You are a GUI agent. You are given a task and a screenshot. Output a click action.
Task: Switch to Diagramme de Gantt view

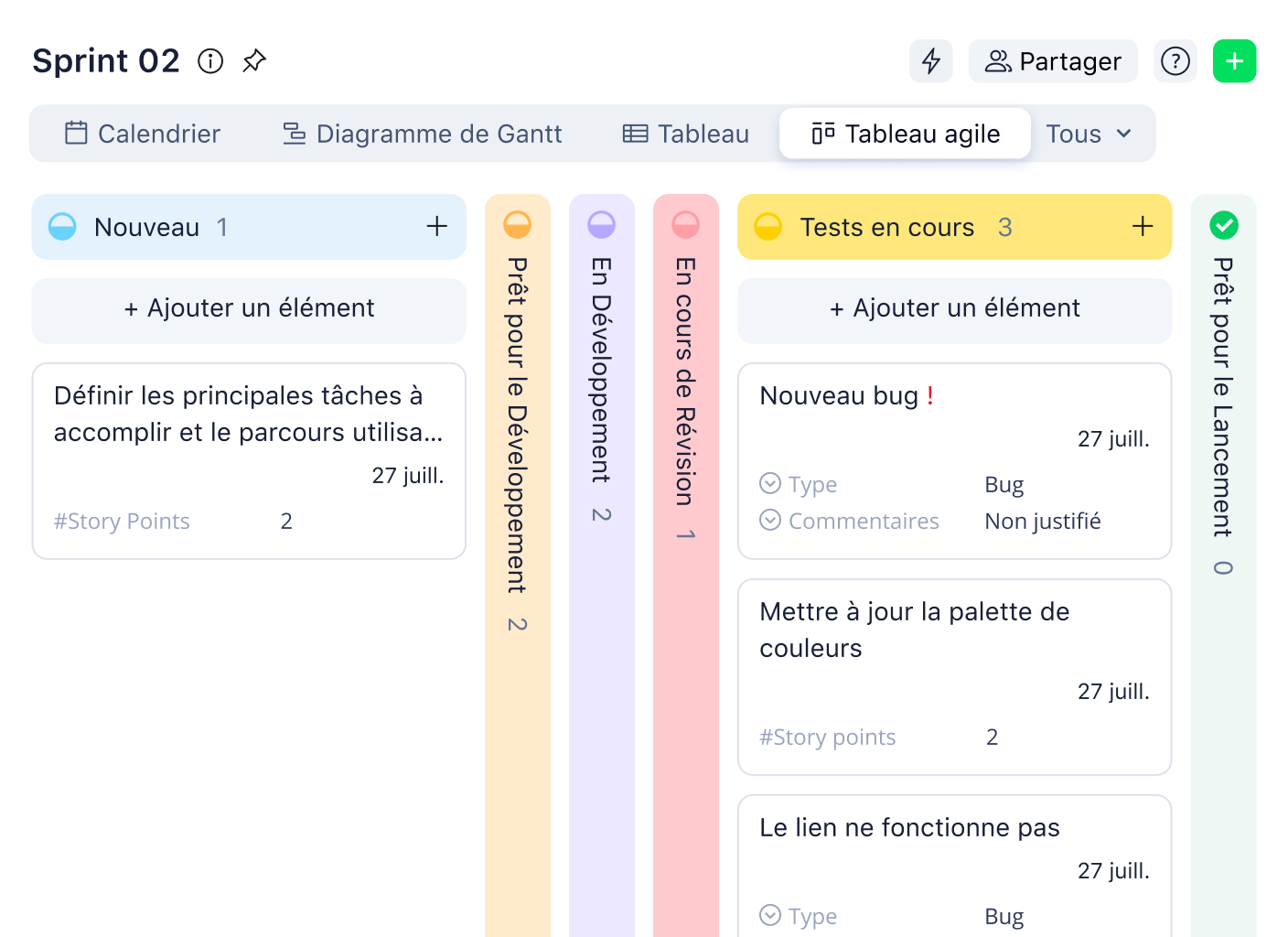tap(422, 134)
